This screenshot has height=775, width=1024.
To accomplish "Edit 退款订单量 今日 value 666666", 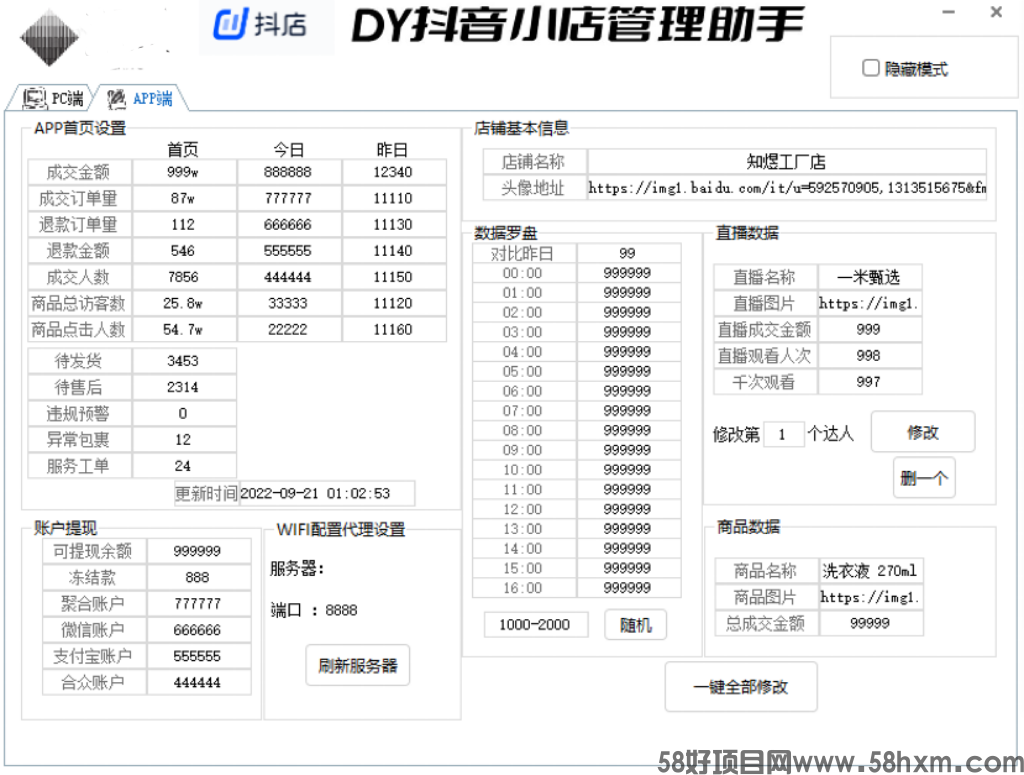I will click(x=289, y=225).
